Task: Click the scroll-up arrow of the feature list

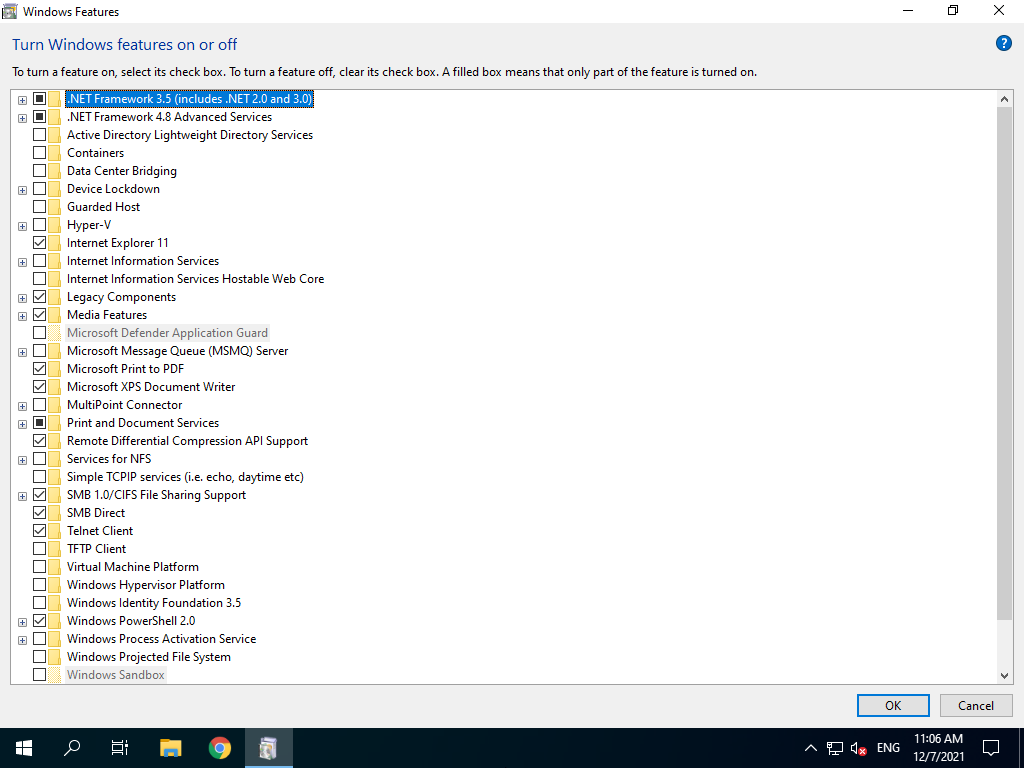Action: coord(1004,99)
